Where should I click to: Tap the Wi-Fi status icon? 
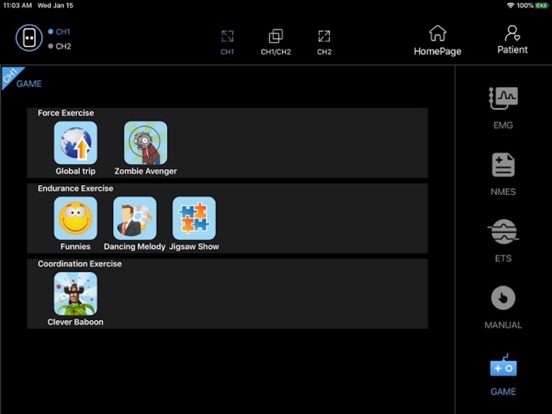(x=510, y=5)
